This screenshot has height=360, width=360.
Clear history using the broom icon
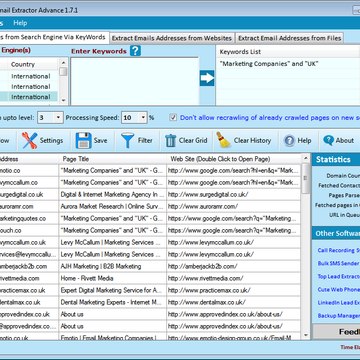coord(244,140)
